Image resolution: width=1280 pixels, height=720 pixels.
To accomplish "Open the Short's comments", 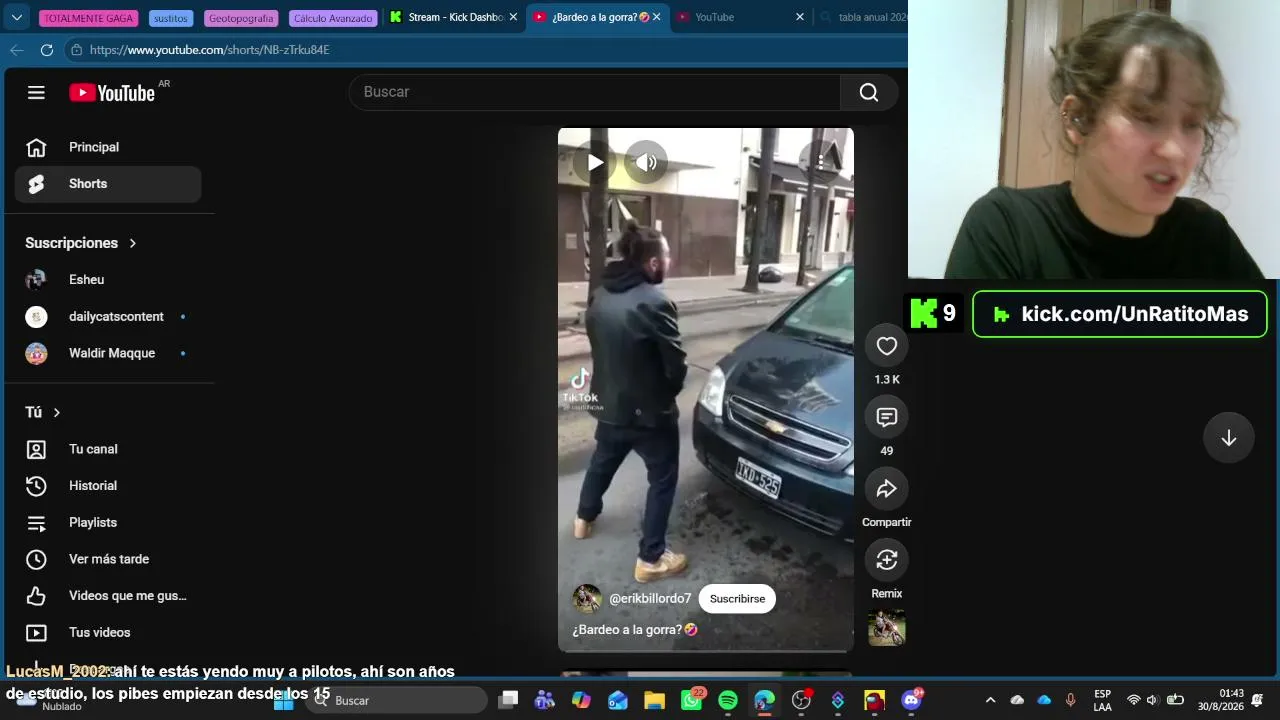I will pos(887,417).
